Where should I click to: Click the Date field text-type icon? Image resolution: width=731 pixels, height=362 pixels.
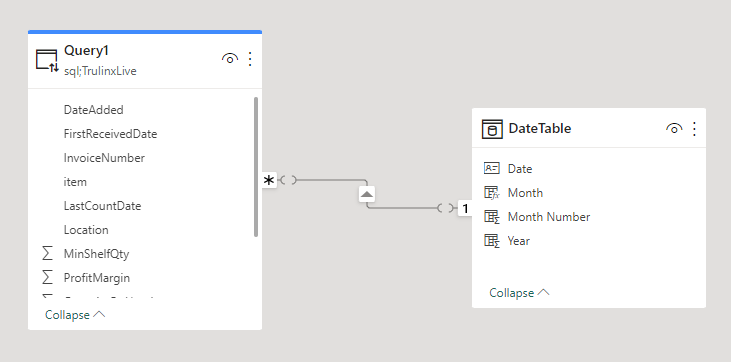click(x=491, y=168)
